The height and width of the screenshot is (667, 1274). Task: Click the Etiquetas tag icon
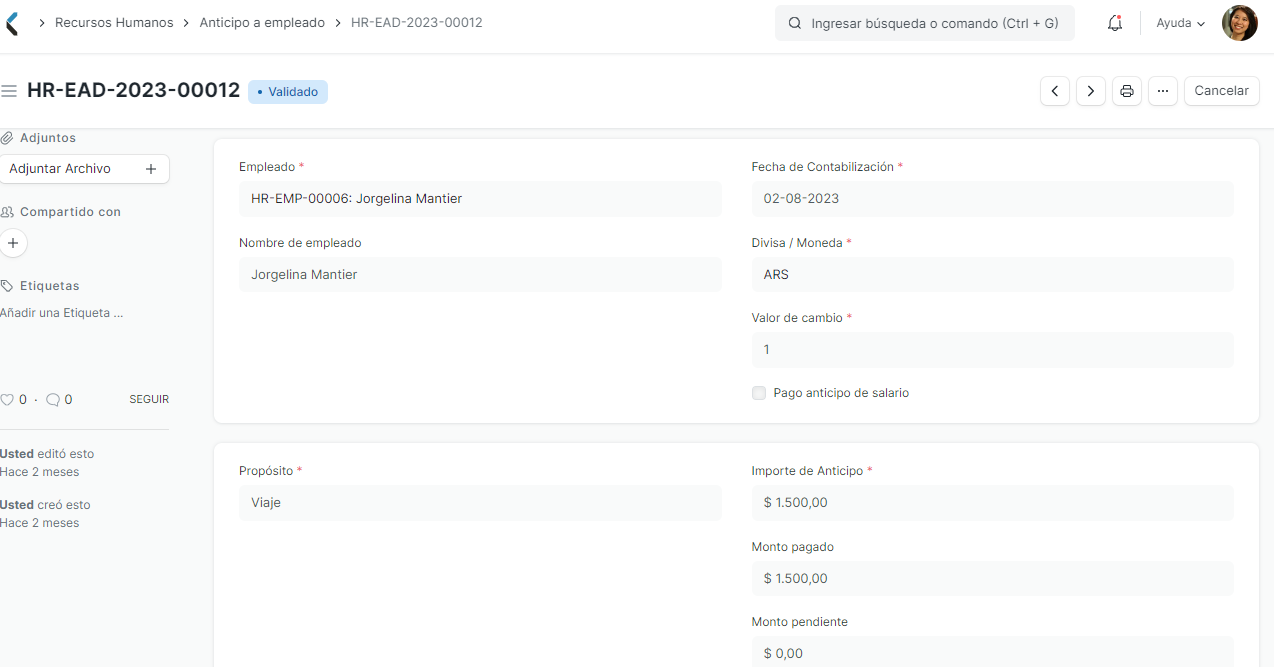[7, 286]
